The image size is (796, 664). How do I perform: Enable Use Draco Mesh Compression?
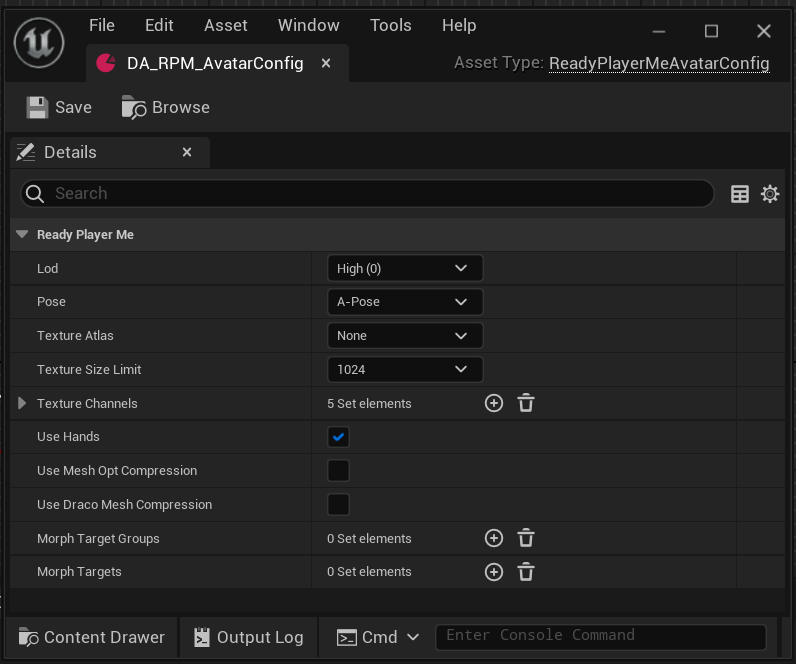(x=338, y=505)
